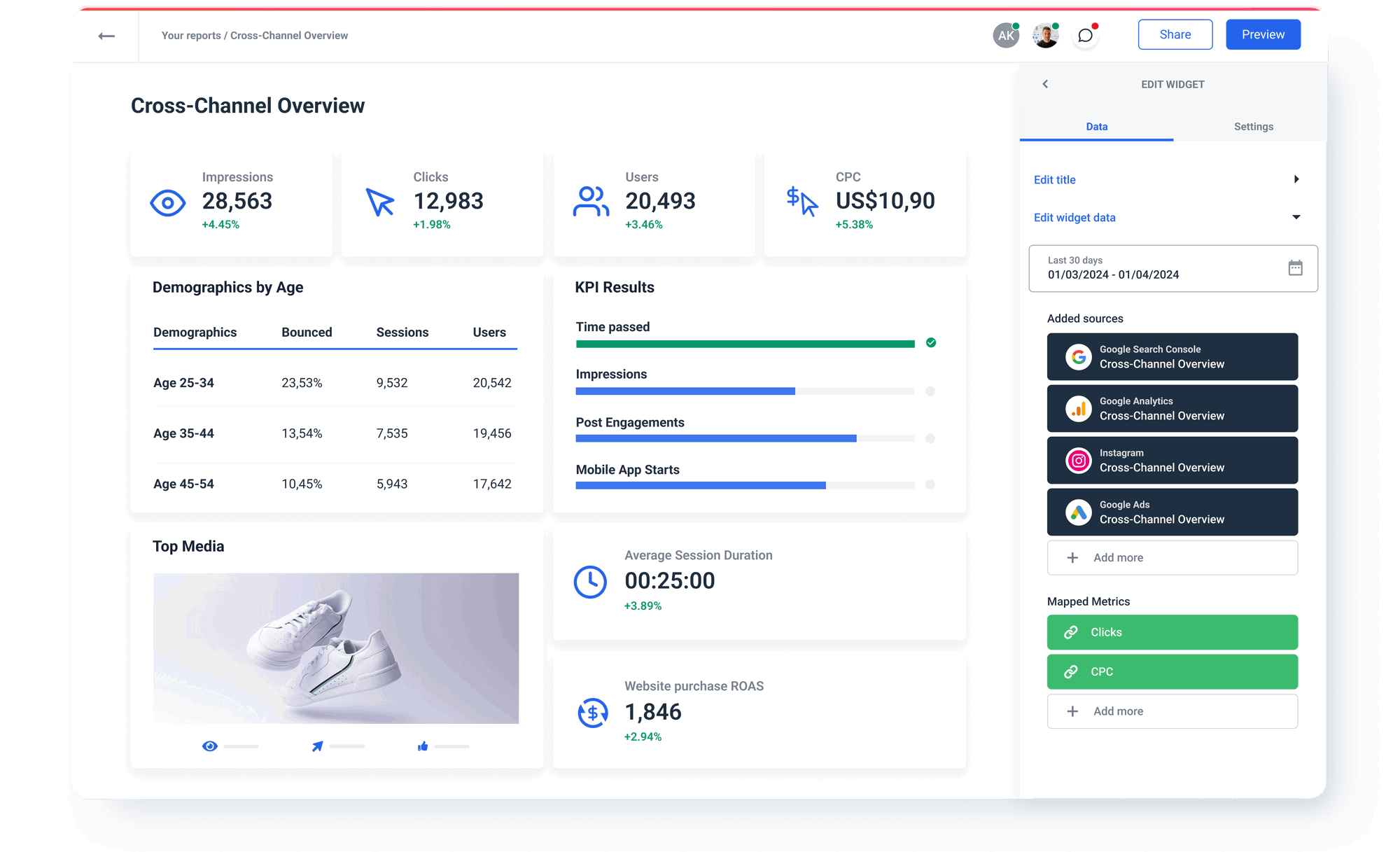
Task: Select the Data tab
Action: coord(1096,127)
